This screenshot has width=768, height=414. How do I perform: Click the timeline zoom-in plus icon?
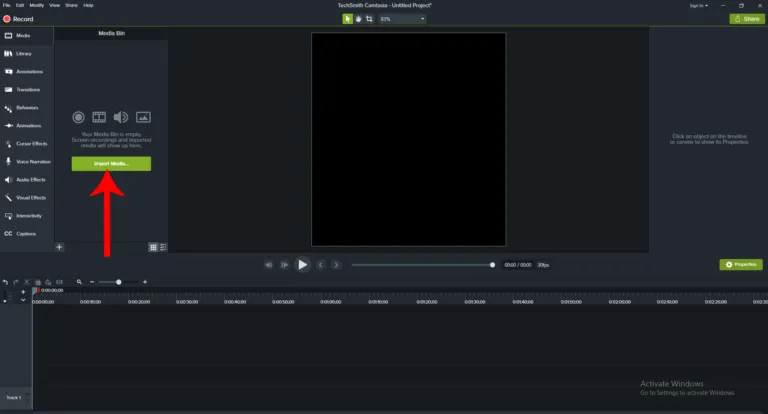[x=145, y=282]
